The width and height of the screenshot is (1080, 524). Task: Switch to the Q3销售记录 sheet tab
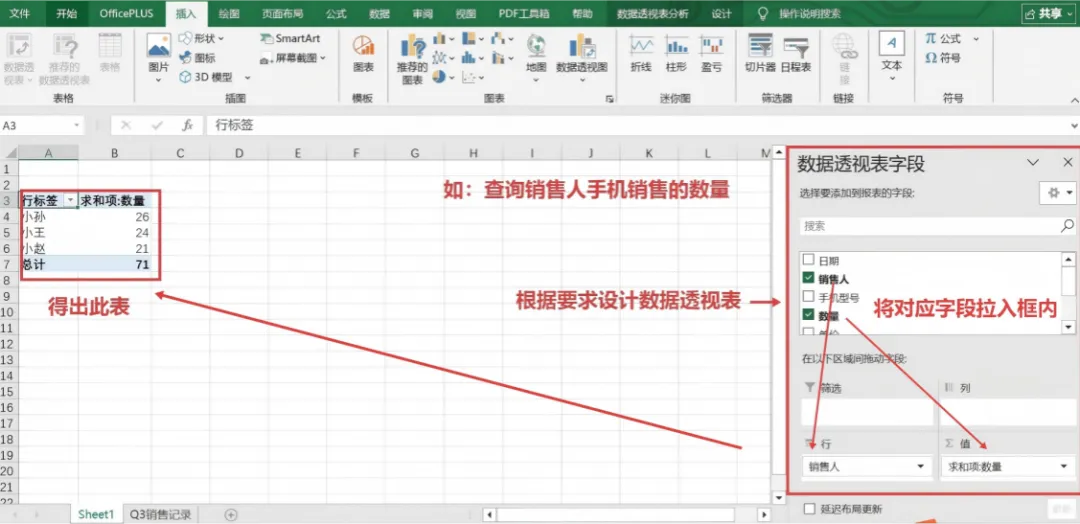pyautogui.click(x=161, y=514)
